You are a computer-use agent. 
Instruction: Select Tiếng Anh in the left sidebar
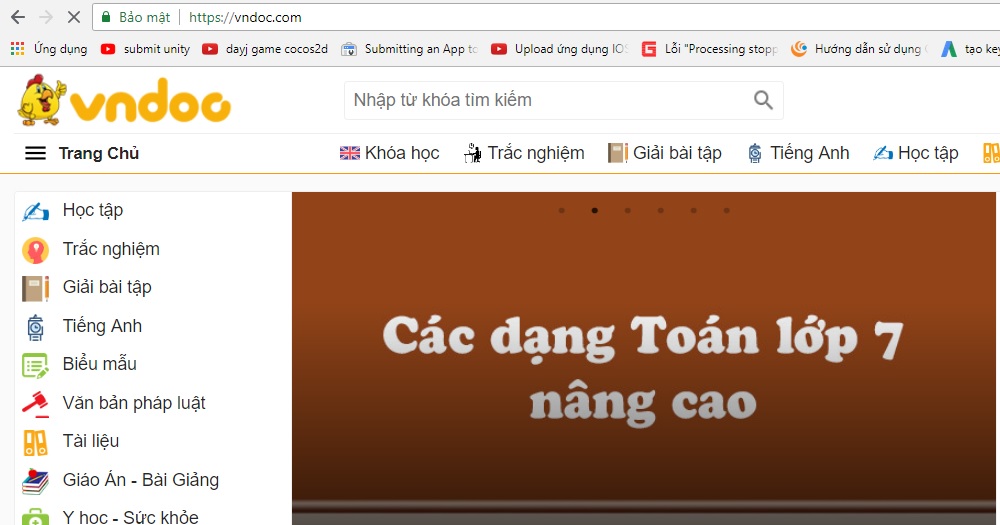[x=102, y=326]
